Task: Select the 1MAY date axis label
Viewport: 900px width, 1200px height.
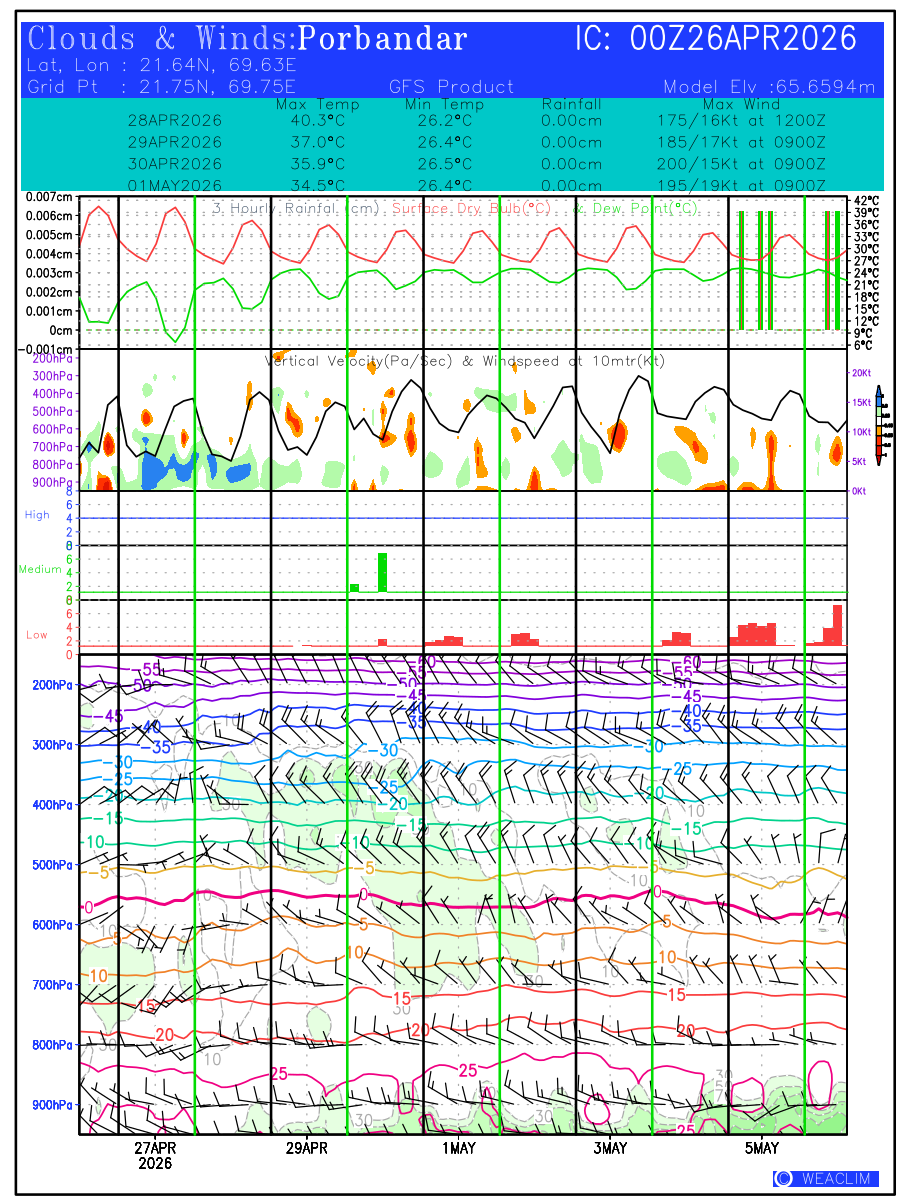Action: (x=458, y=1148)
